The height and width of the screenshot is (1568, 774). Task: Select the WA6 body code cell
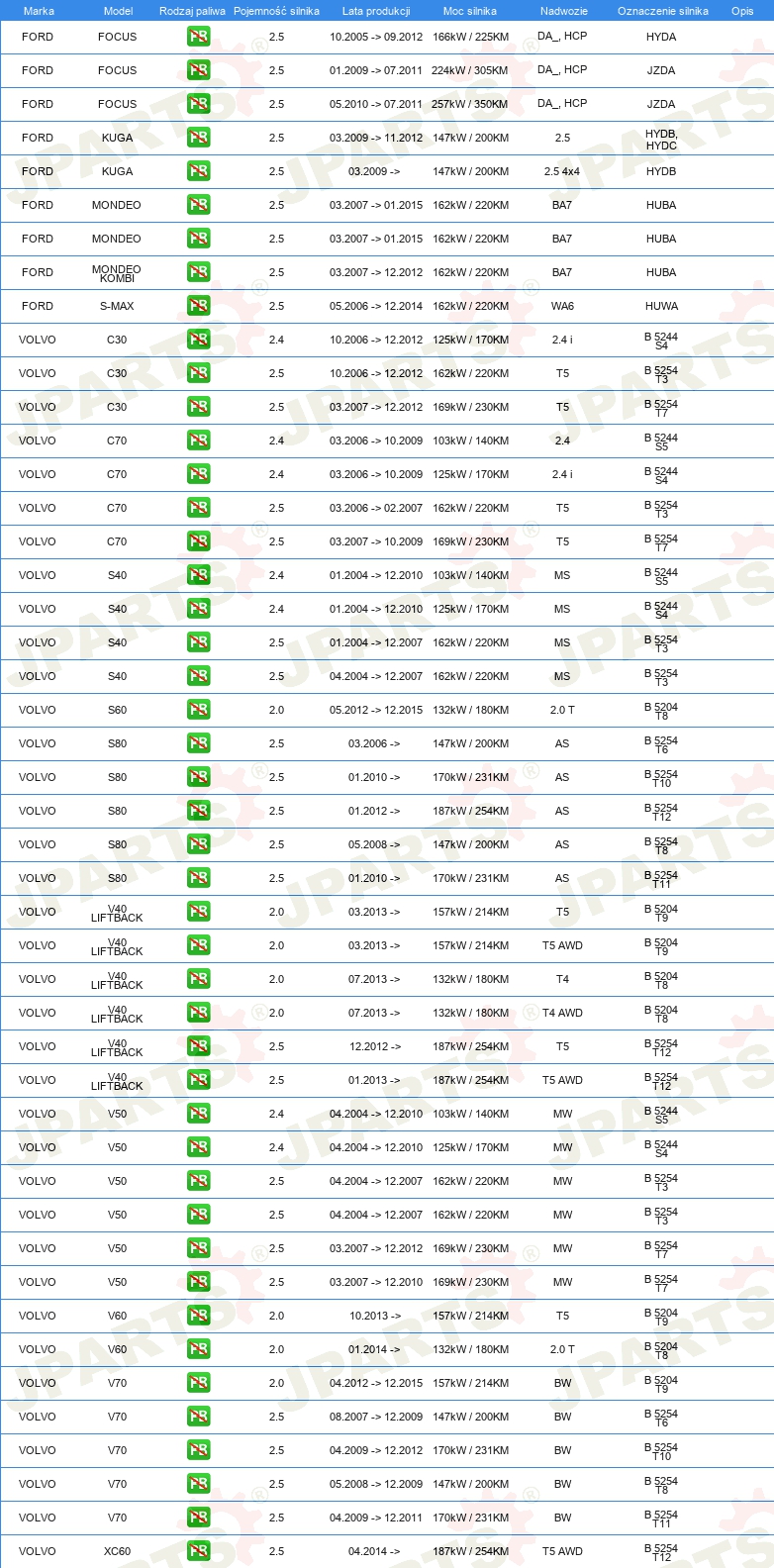(x=562, y=306)
